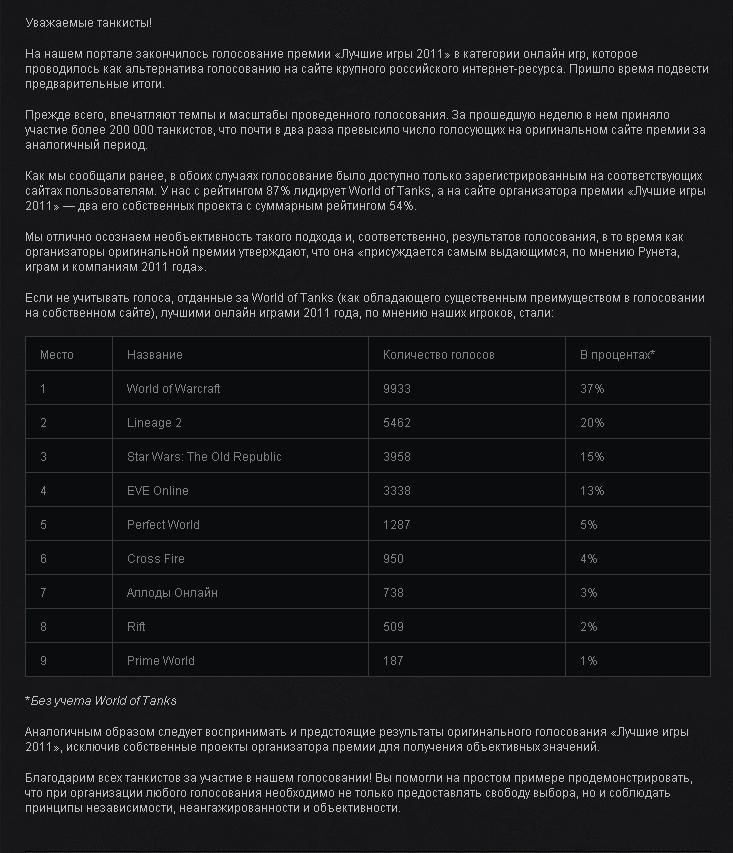Select the Lineage 2 table entry
Image resolution: width=733 pixels, height=853 pixels.
(x=154, y=423)
